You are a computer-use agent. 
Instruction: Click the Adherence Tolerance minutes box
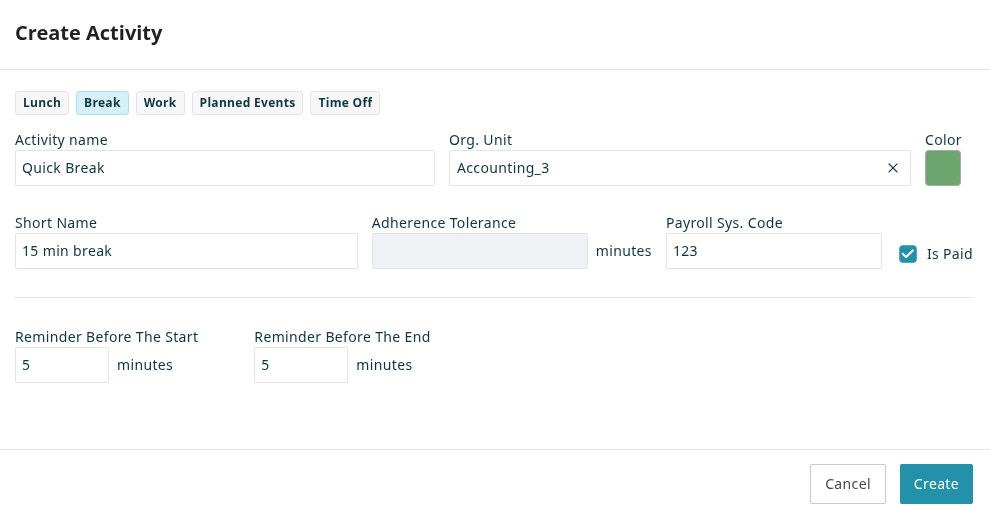pos(479,251)
